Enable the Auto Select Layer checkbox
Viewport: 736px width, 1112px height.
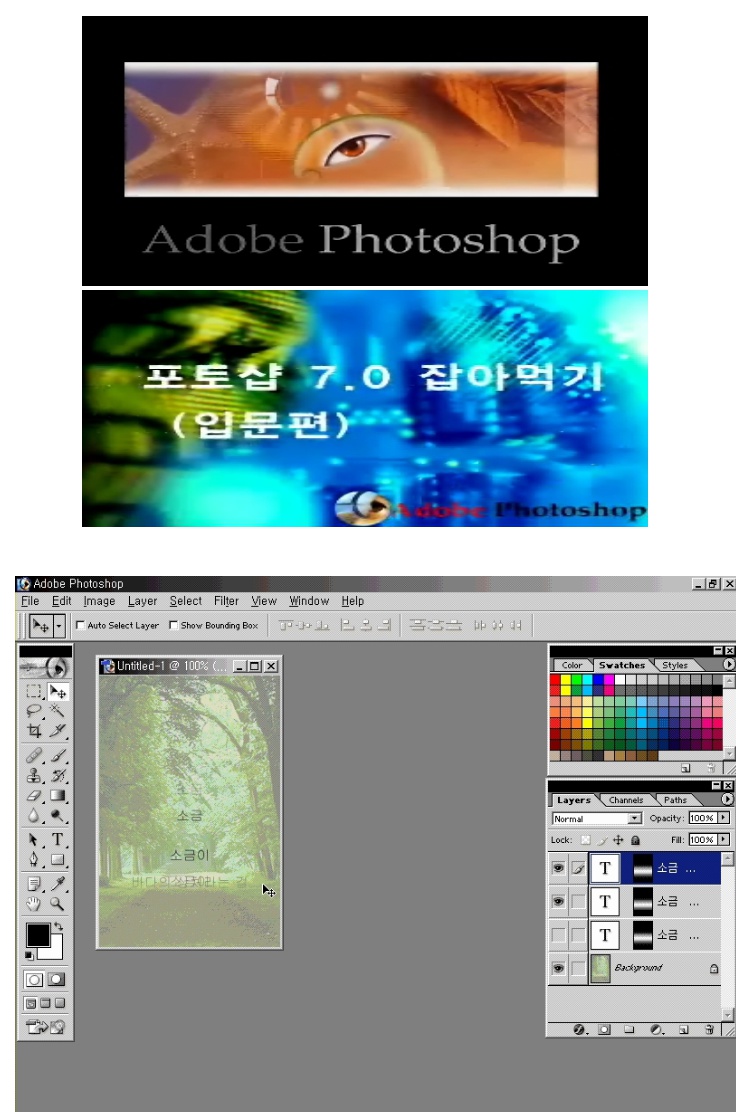(x=80, y=625)
